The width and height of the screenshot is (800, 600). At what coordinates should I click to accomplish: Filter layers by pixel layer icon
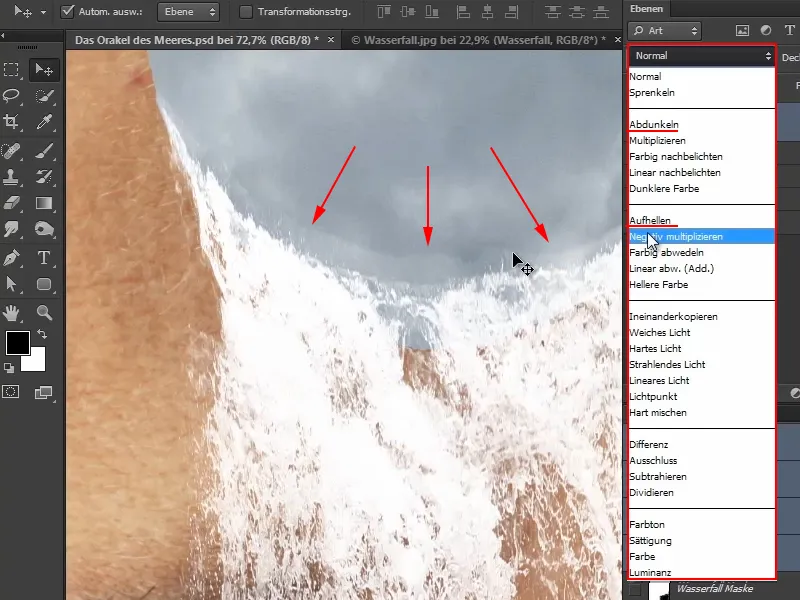pyautogui.click(x=742, y=31)
